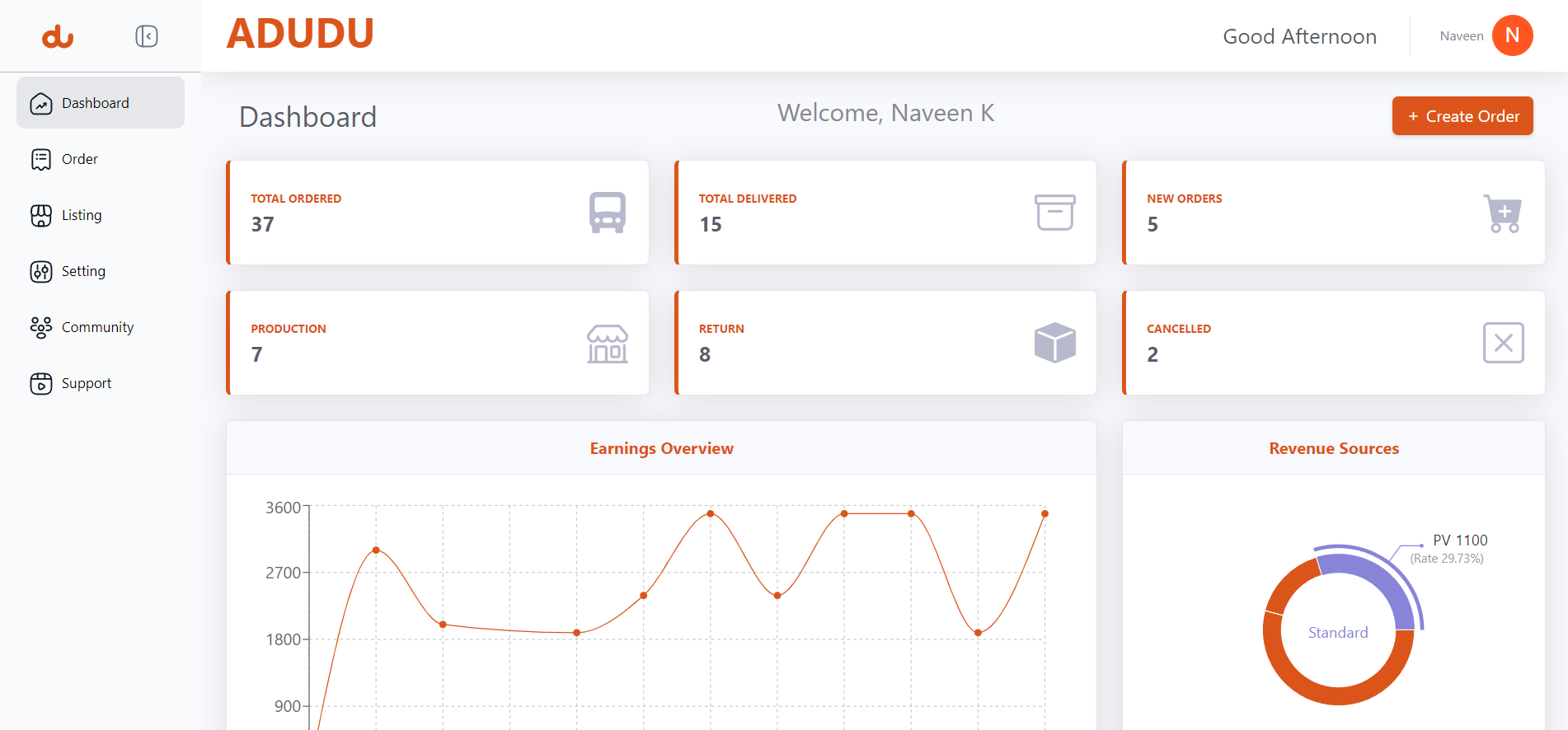Viewport: 1568px width, 730px height.
Task: Open the Dashboard menu item
Action: (96, 103)
